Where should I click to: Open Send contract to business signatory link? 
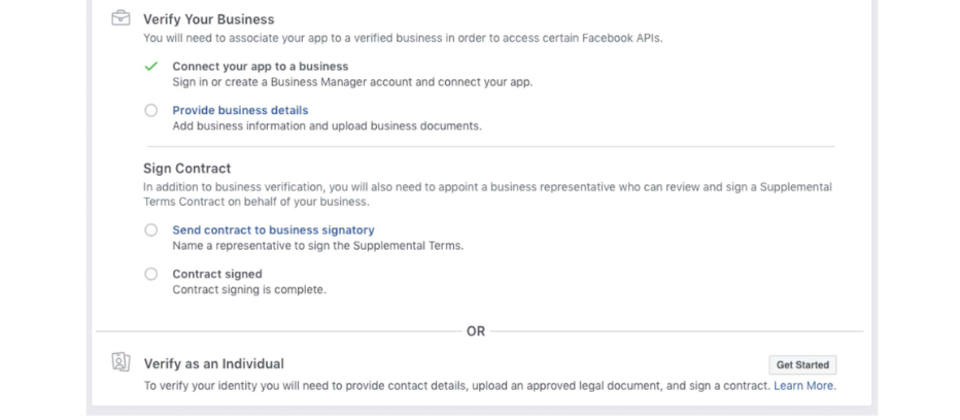(x=273, y=230)
